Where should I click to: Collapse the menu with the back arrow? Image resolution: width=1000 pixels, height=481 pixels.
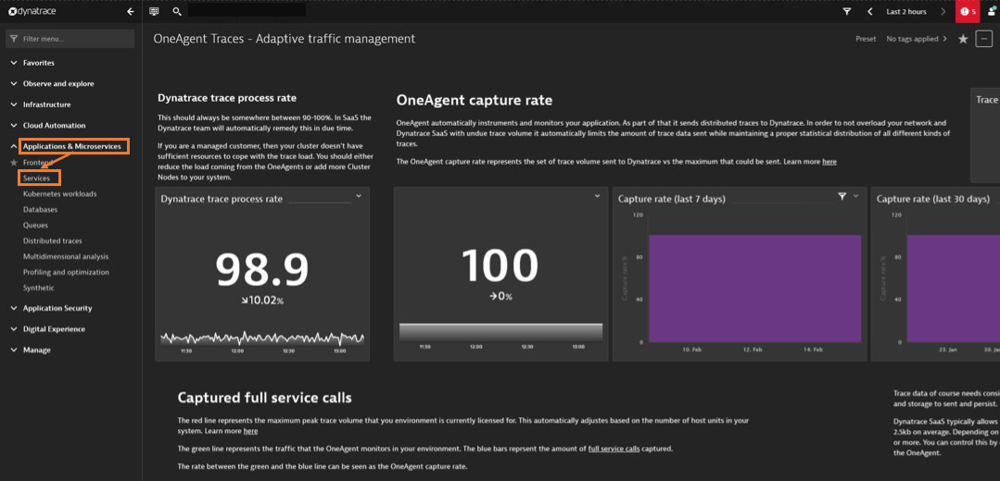tap(131, 11)
